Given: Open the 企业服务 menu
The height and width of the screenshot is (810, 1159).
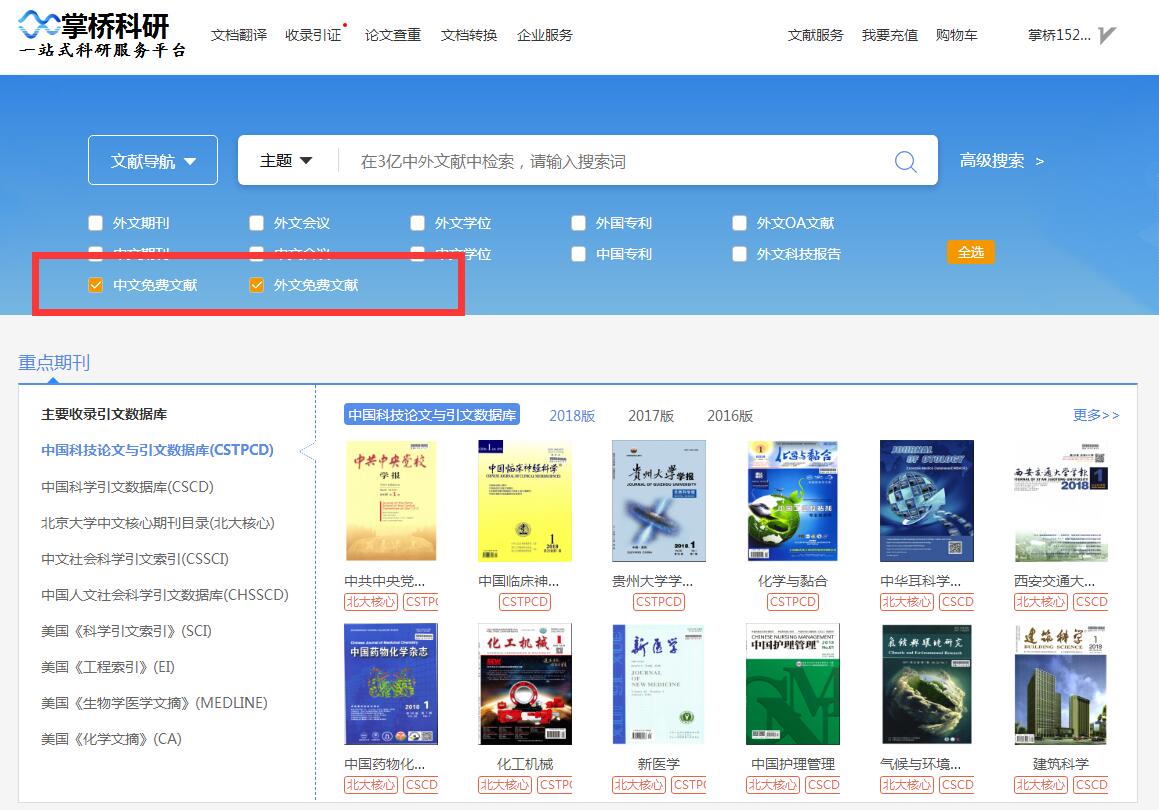Looking at the screenshot, I should [x=545, y=35].
